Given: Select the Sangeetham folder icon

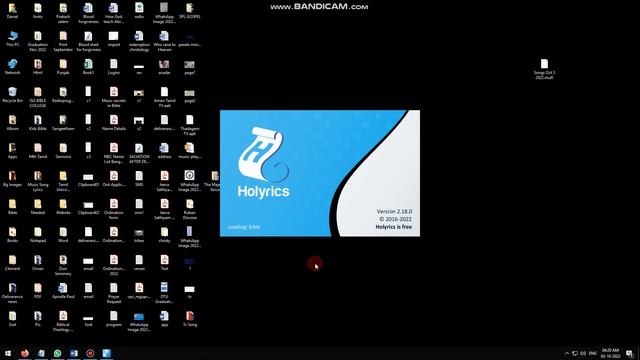Looking at the screenshot, I should click(63, 123).
